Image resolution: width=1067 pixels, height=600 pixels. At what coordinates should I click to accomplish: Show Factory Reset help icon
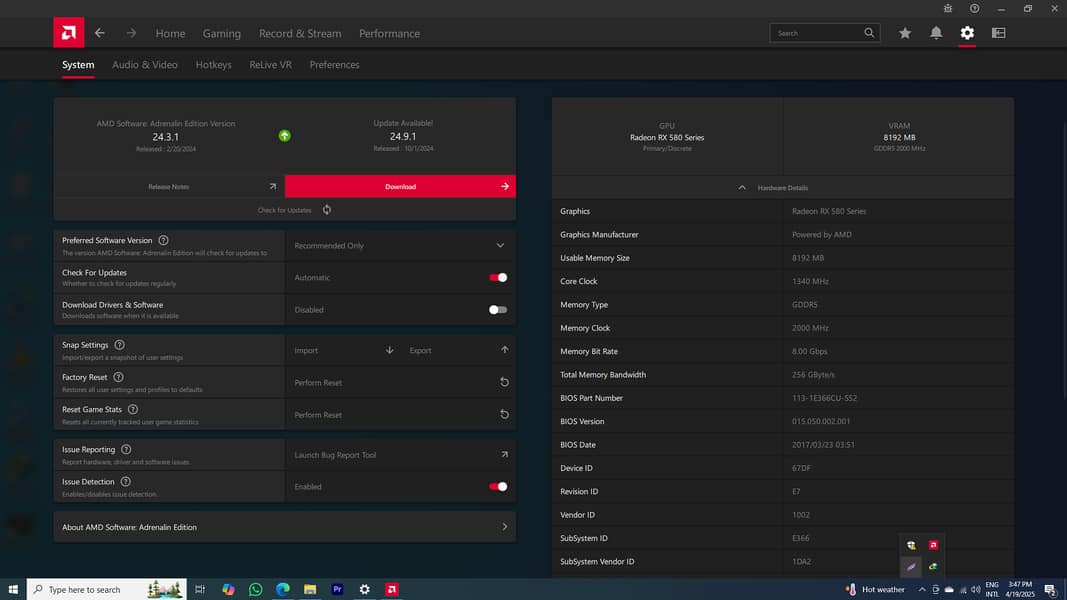click(118, 377)
